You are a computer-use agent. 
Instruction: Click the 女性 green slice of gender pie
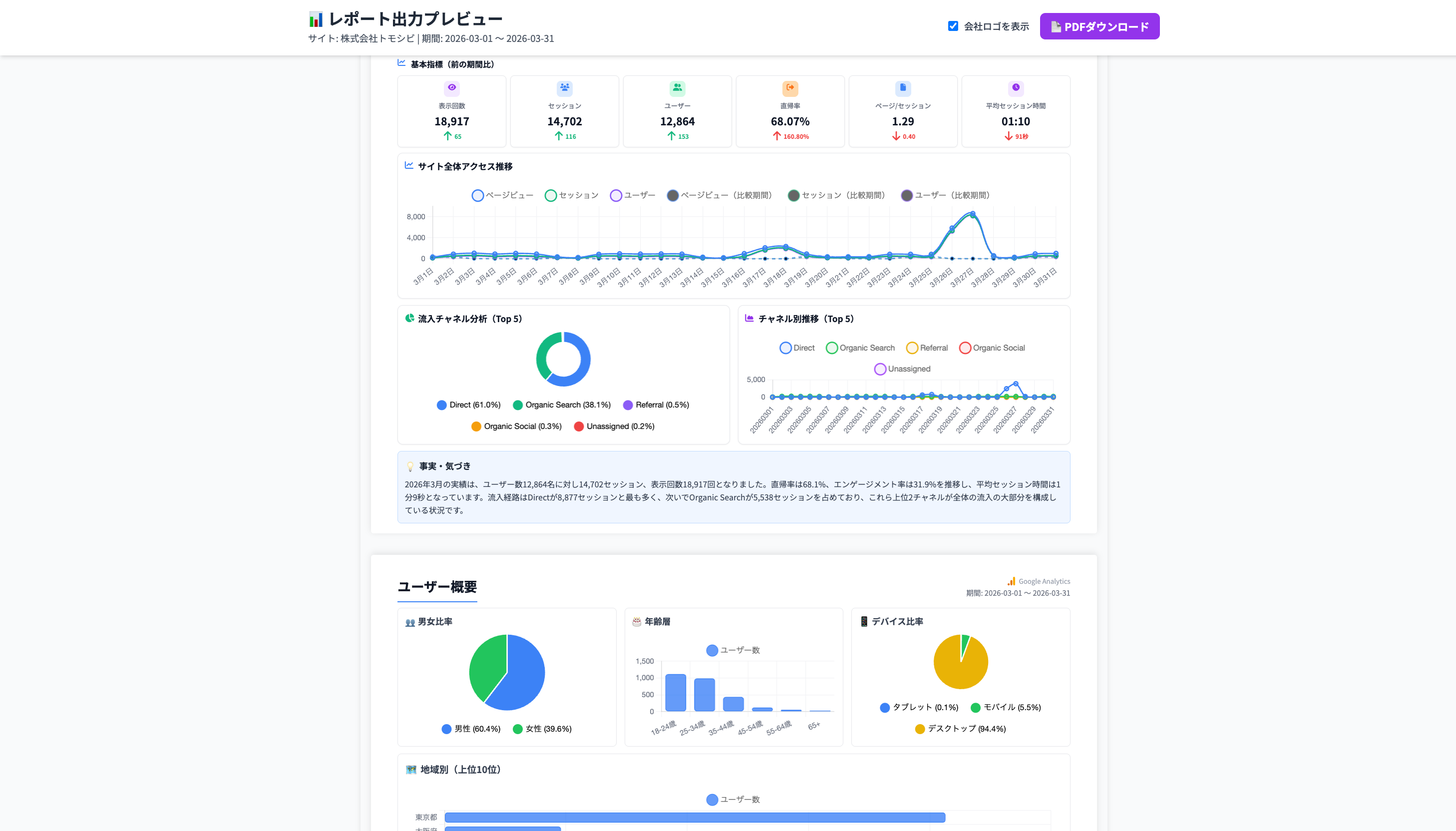pyautogui.click(x=487, y=665)
